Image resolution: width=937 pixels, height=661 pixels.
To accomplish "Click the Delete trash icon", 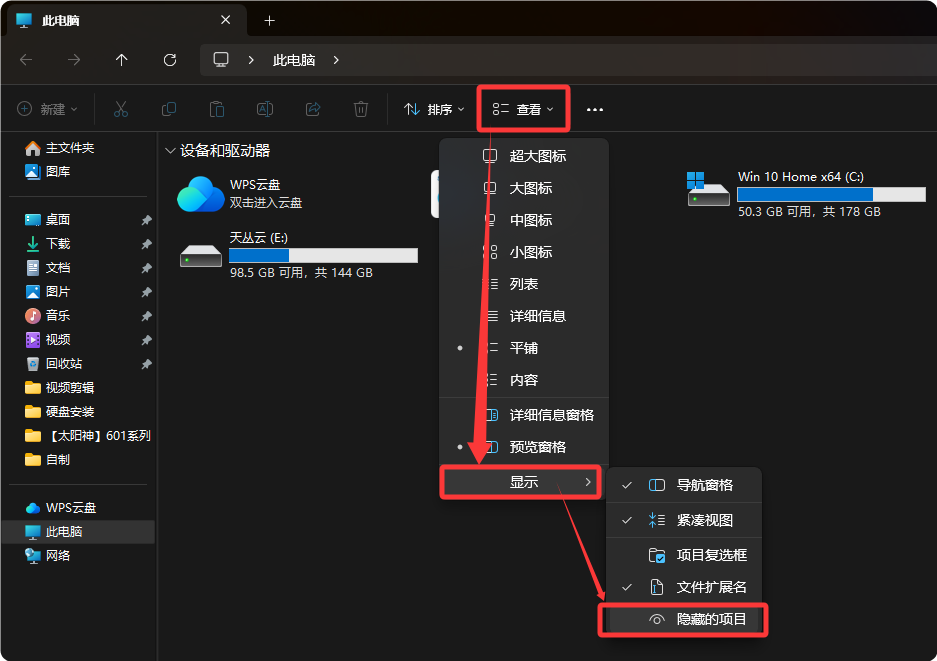I will coord(361,109).
